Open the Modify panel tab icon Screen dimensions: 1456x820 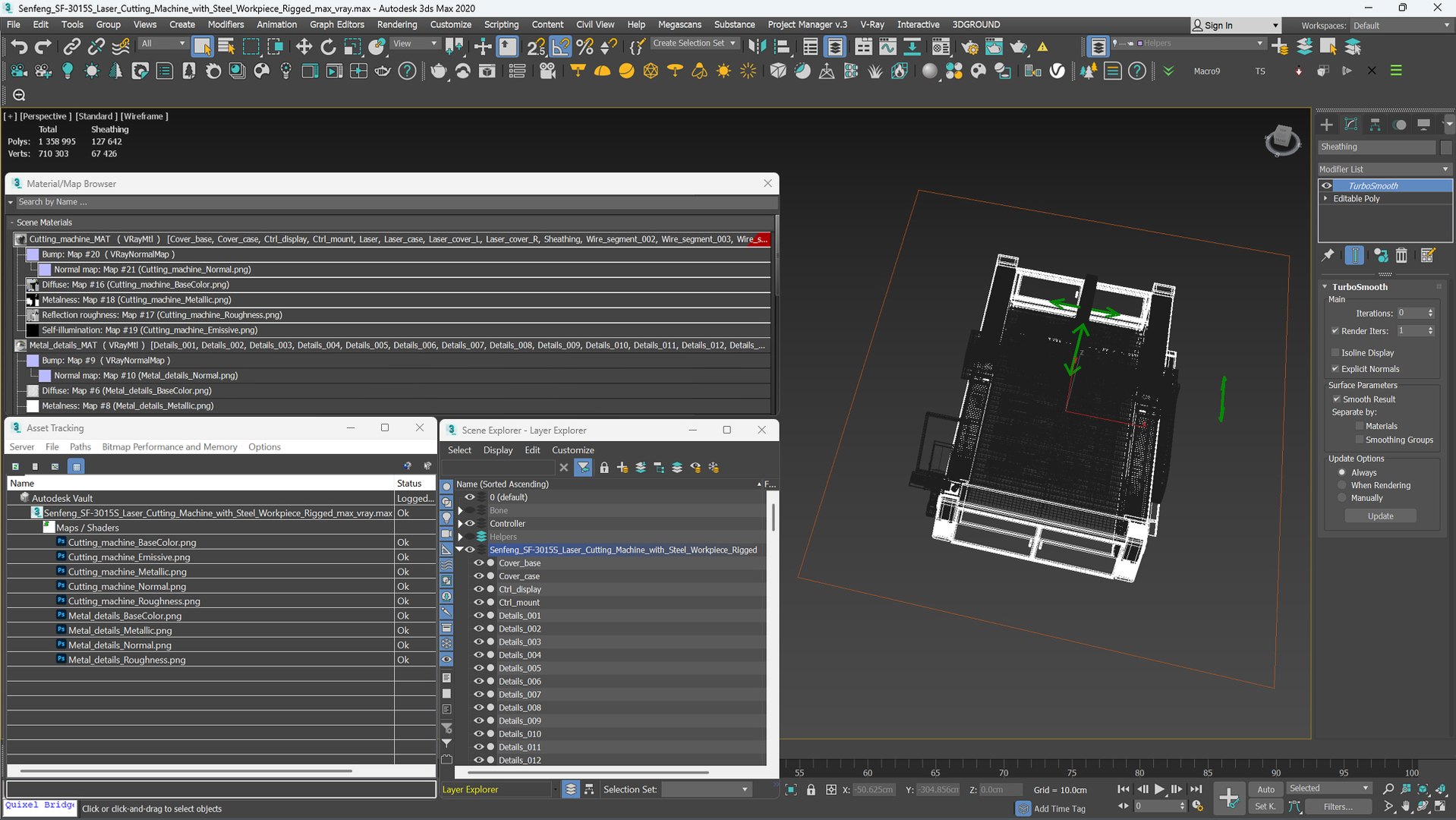point(1350,125)
